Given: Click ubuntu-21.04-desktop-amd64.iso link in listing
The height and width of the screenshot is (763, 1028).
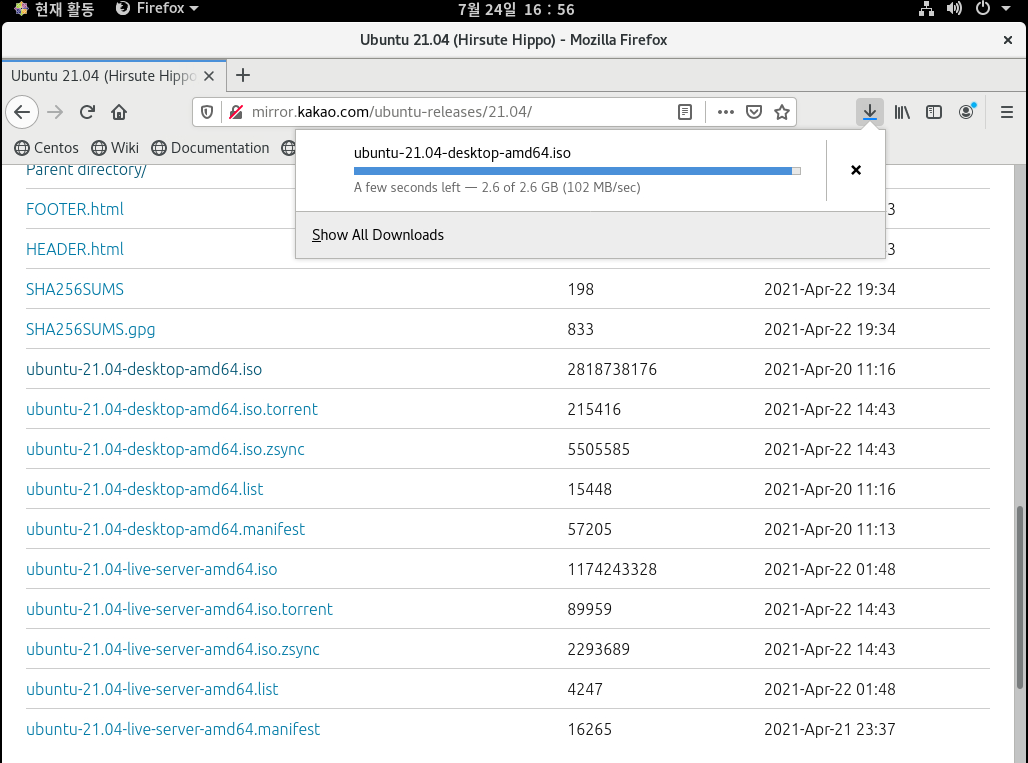Looking at the screenshot, I should (x=144, y=369).
